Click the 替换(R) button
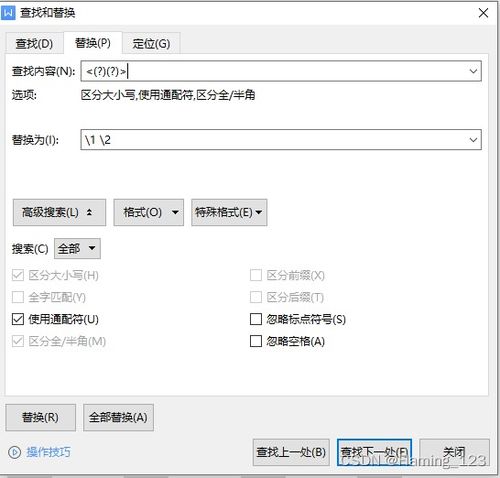The image size is (500, 478). [x=41, y=417]
